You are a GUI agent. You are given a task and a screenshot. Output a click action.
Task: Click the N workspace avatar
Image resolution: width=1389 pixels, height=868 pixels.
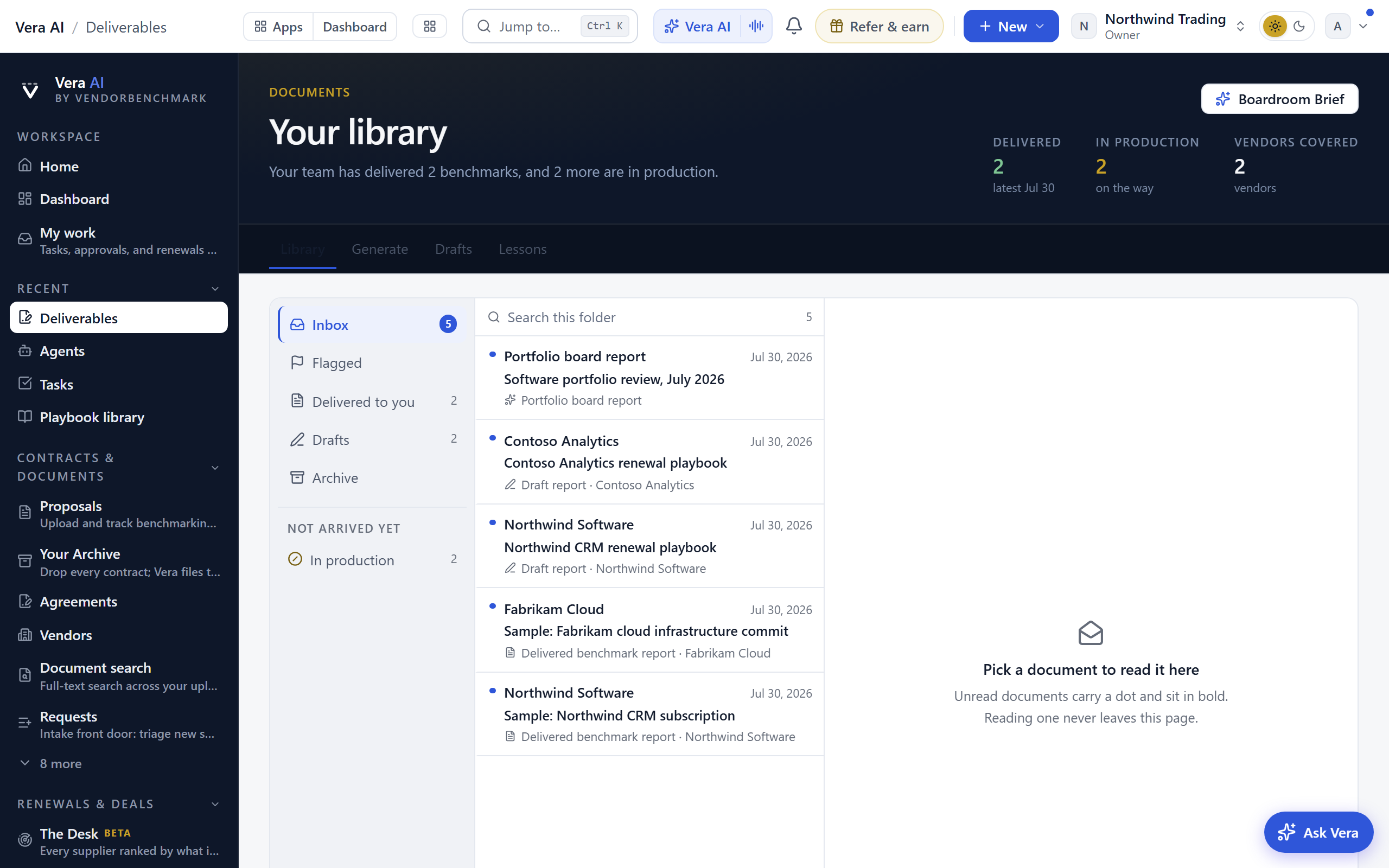pos(1084,27)
